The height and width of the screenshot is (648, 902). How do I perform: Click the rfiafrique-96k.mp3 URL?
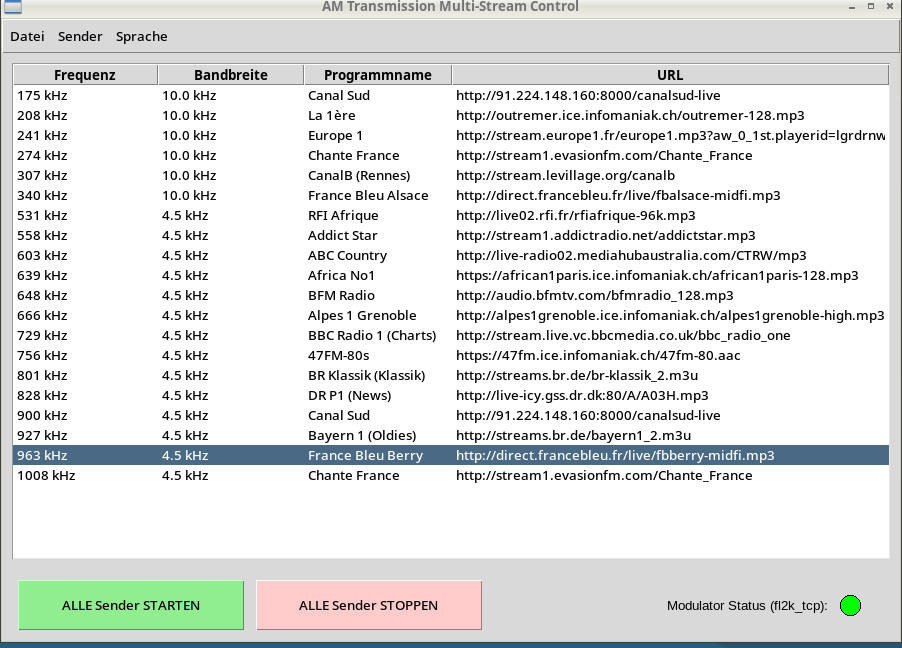pyautogui.click(x=575, y=215)
